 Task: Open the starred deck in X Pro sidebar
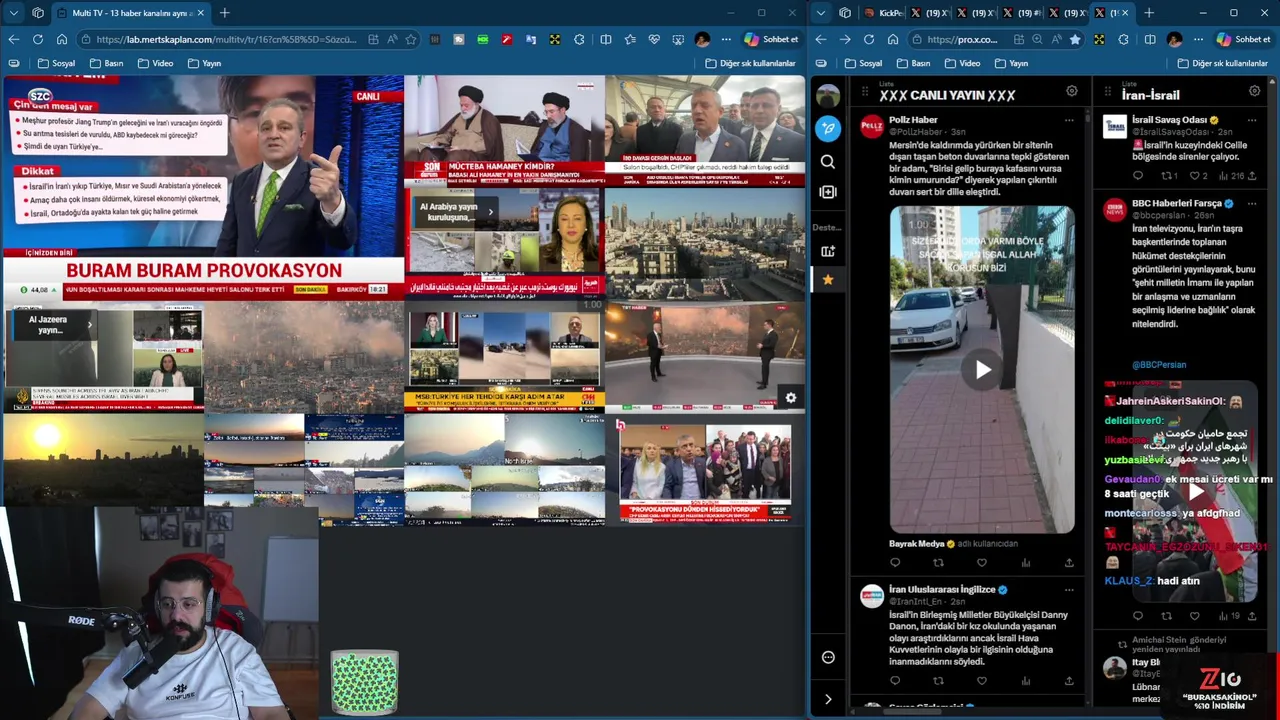point(828,280)
